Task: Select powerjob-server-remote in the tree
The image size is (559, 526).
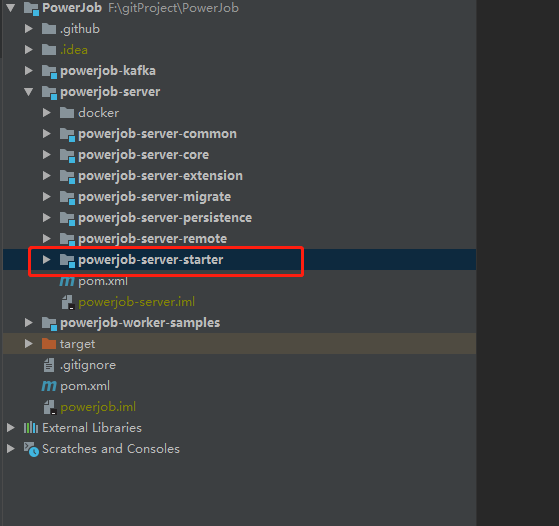Action: 153,239
